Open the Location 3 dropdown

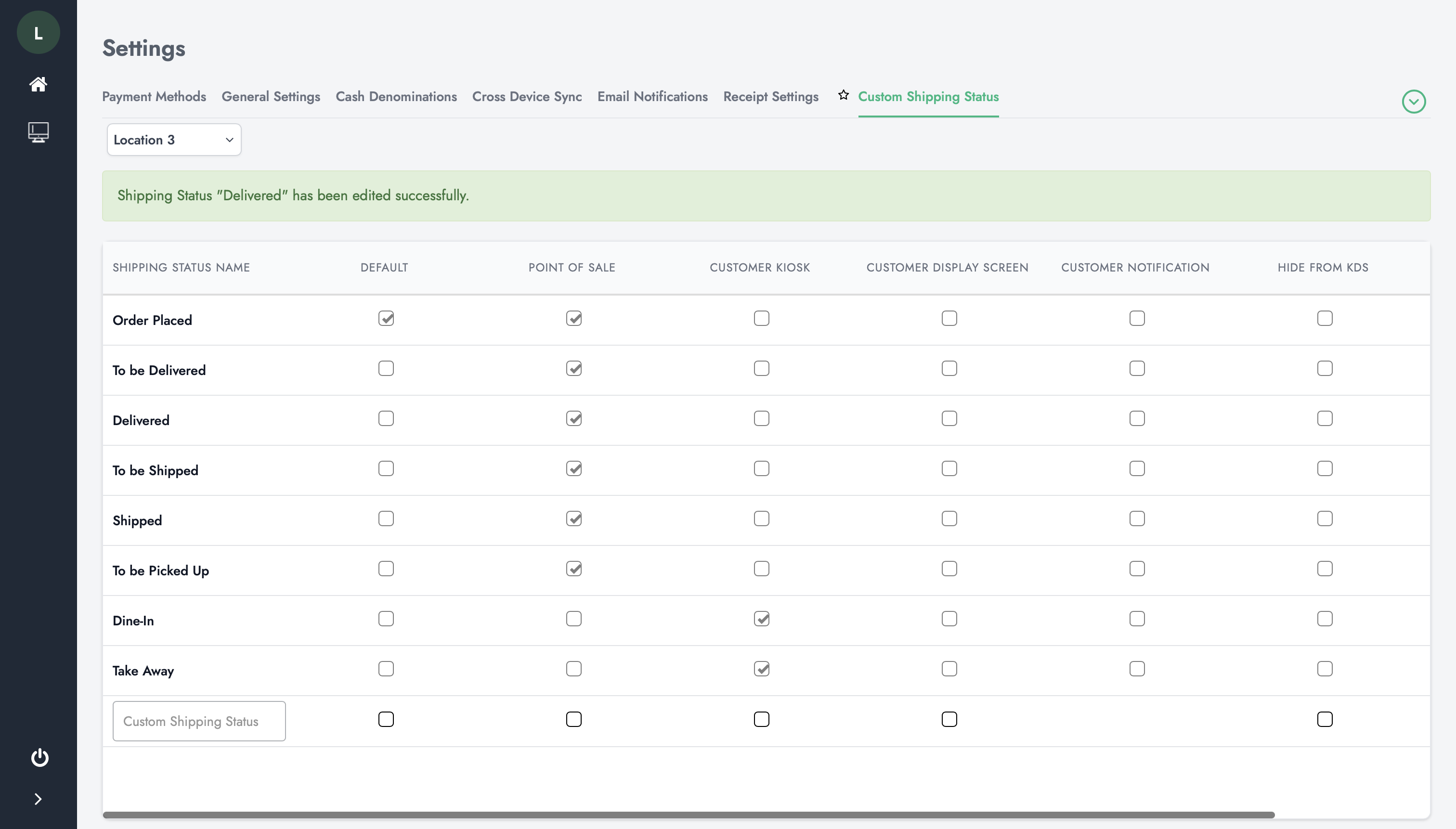[x=174, y=140]
